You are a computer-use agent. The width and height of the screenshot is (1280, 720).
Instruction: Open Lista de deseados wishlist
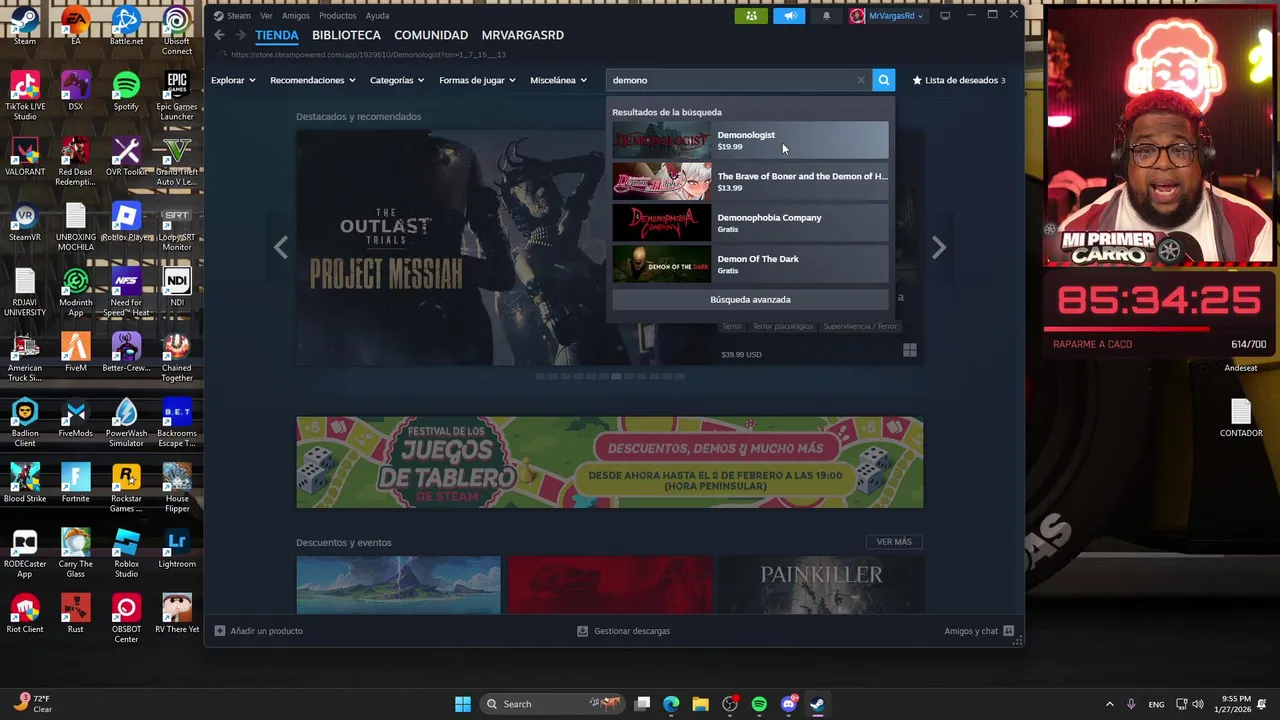(958, 80)
